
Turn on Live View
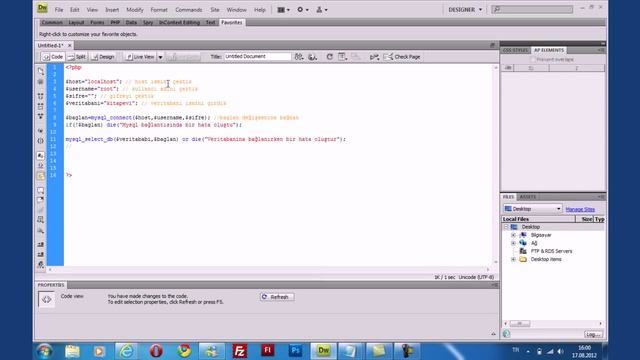[x=140, y=57]
